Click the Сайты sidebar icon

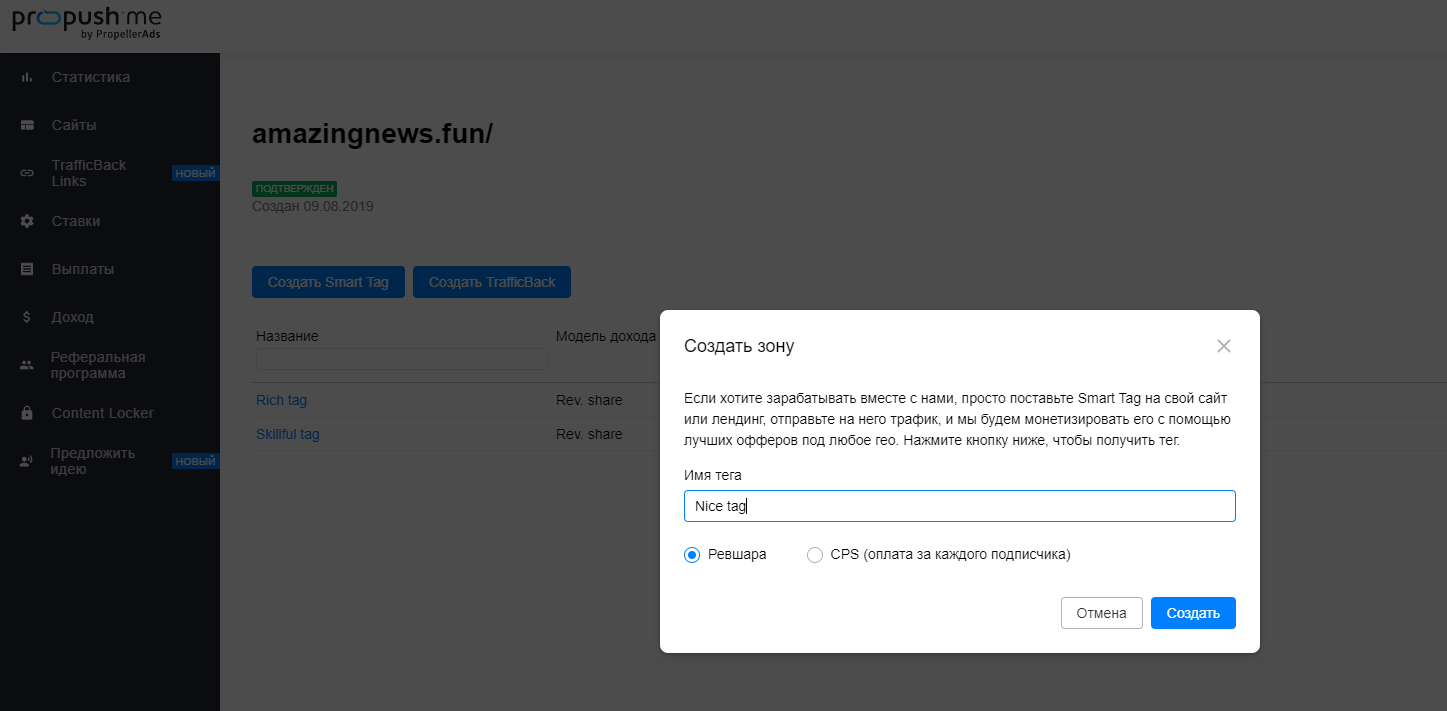[27, 125]
